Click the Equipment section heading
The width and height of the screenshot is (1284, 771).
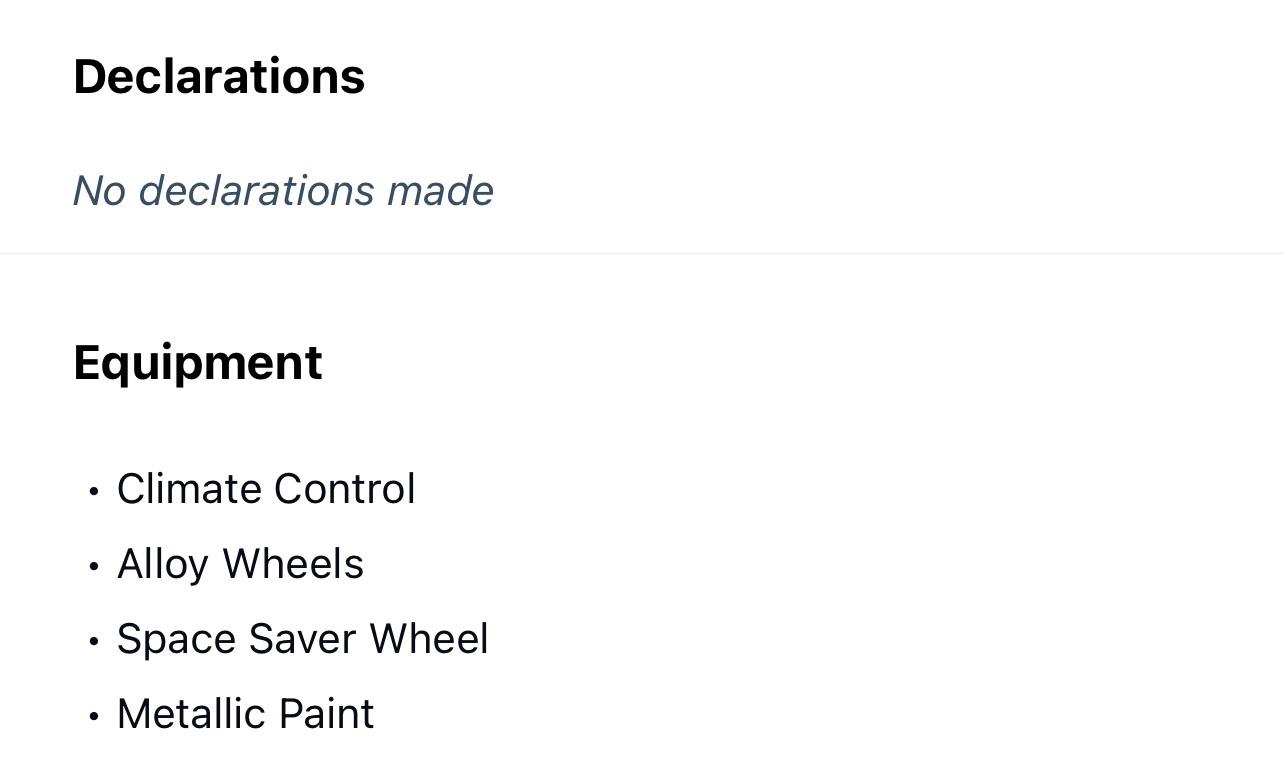(198, 363)
